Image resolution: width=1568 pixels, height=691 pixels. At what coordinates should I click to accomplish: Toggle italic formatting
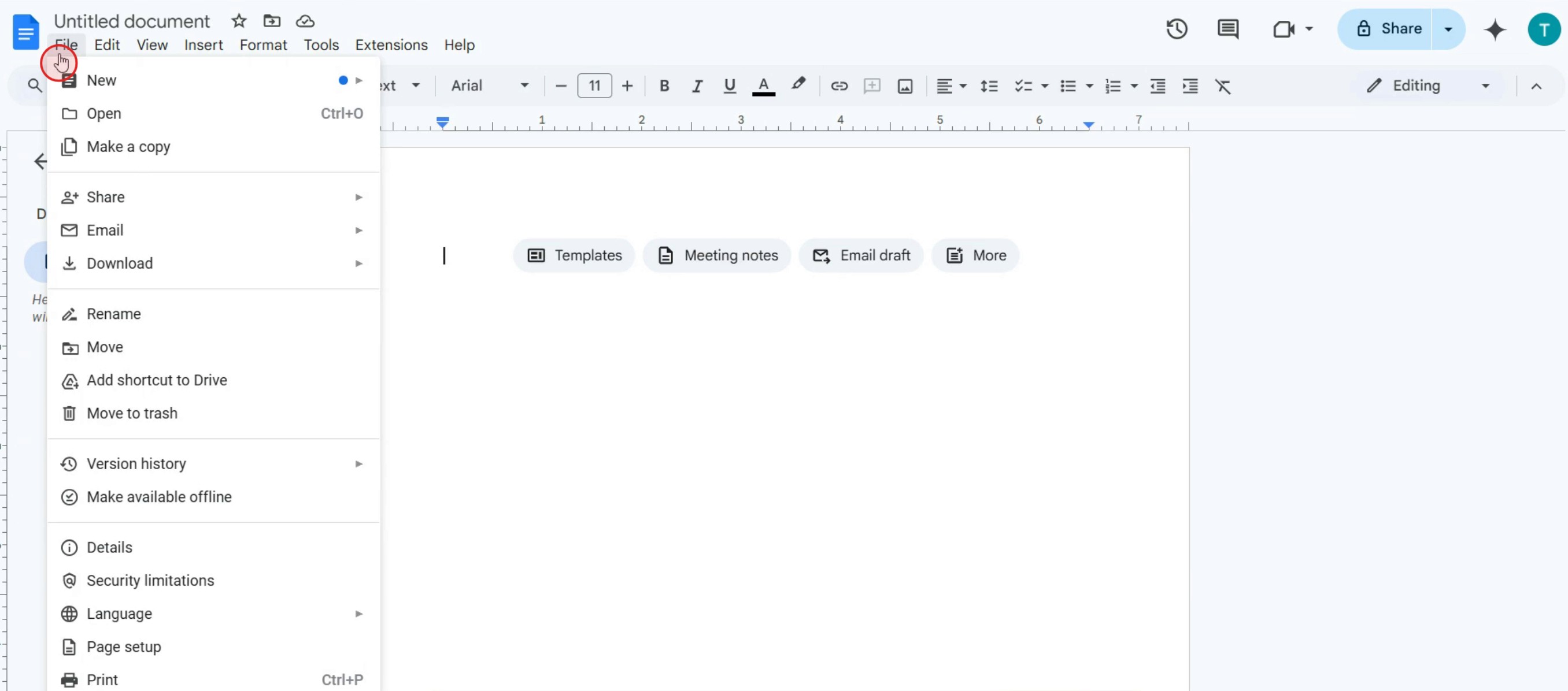pyautogui.click(x=697, y=86)
